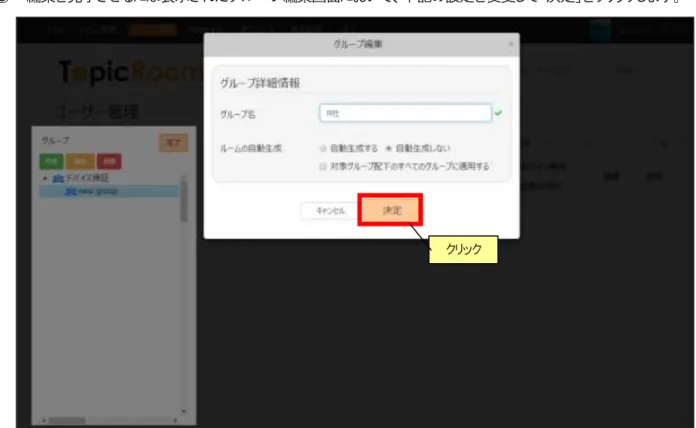Image resolution: width=696 pixels, height=428 pixels.
Task: Focus the グループ名 text field
Action: (405, 113)
